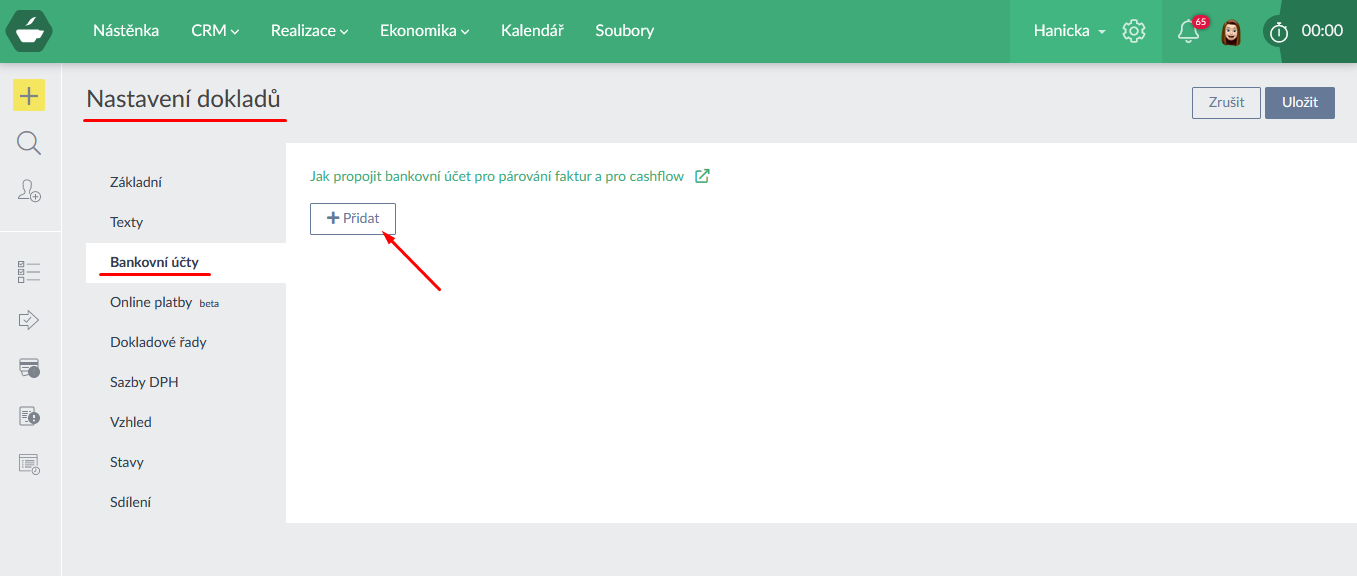
Task: Switch to the Dokladové řady tab
Action: point(158,342)
